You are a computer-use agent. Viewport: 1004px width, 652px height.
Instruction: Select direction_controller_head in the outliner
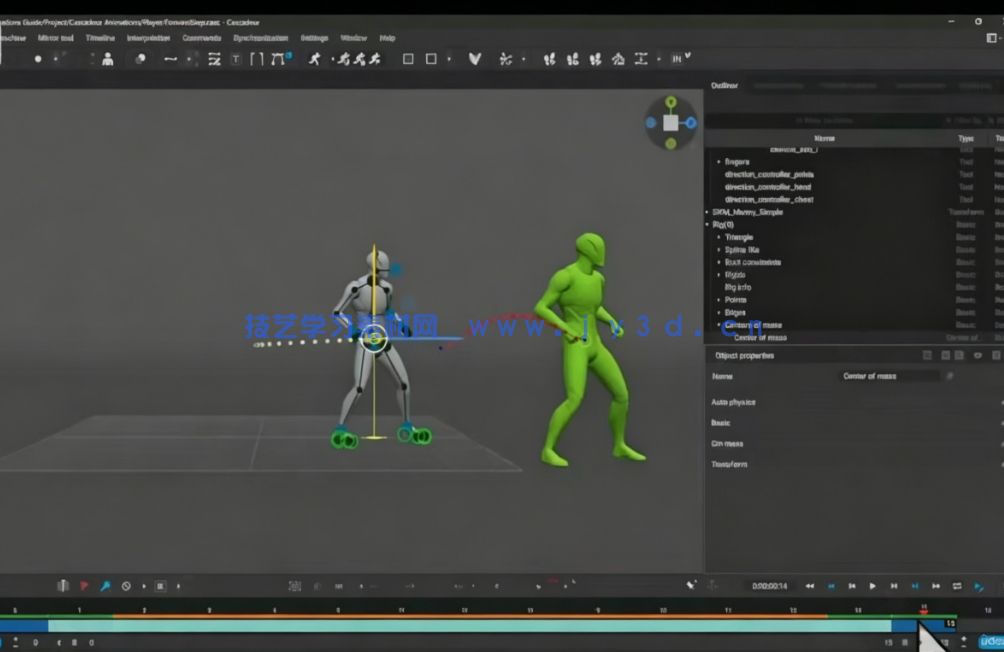pyautogui.click(x=768, y=187)
